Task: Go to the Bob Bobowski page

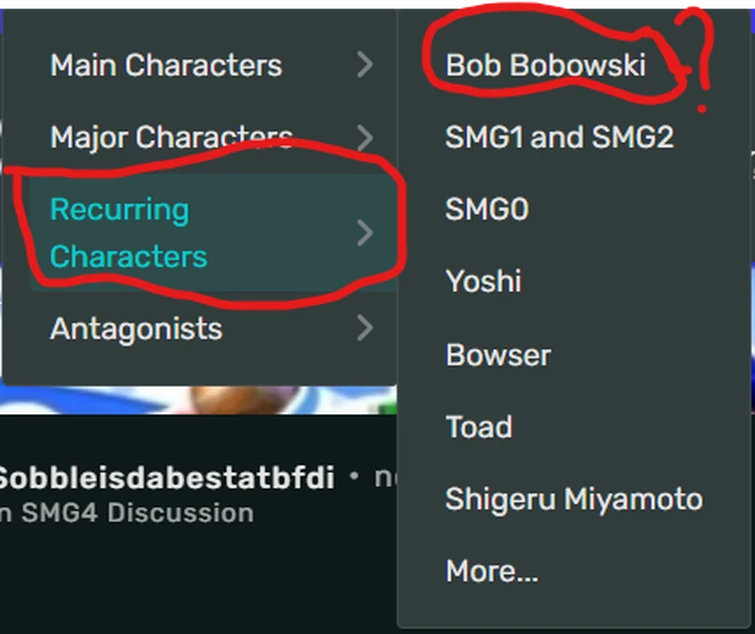Action: coord(545,66)
